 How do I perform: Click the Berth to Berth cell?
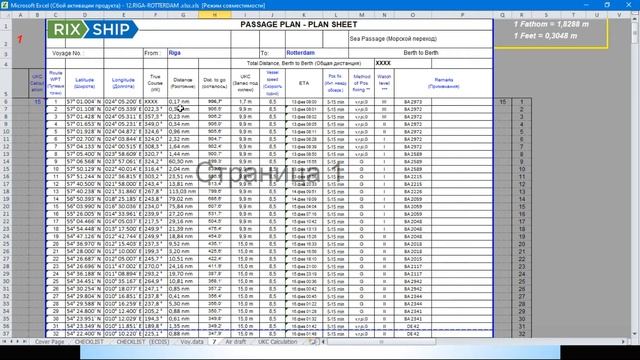click(420, 53)
